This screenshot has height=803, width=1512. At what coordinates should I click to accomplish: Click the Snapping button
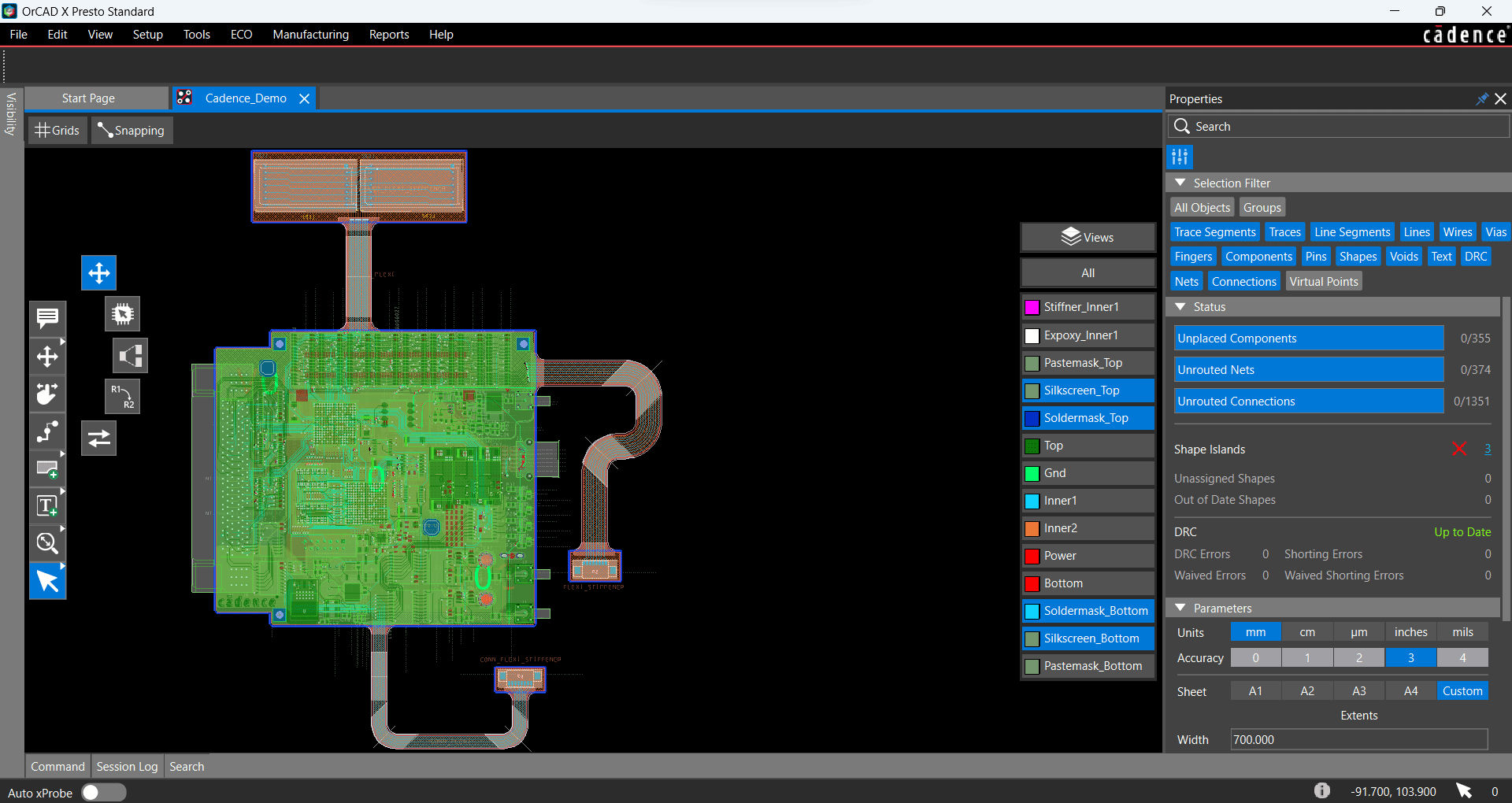[132, 131]
